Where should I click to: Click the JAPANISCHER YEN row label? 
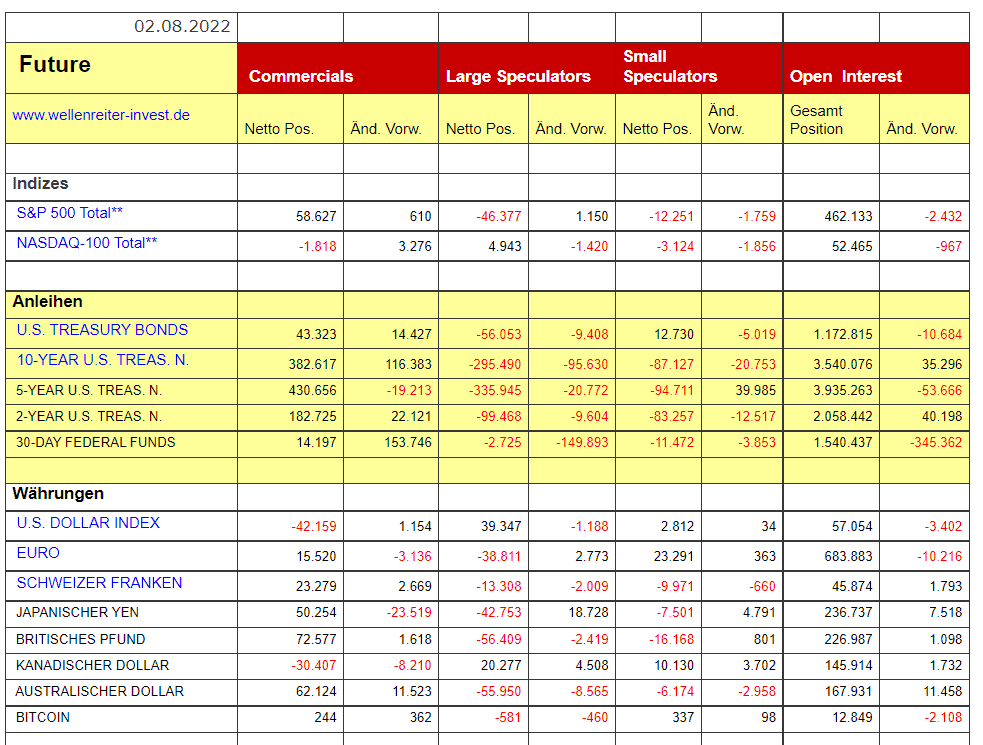(x=77, y=612)
